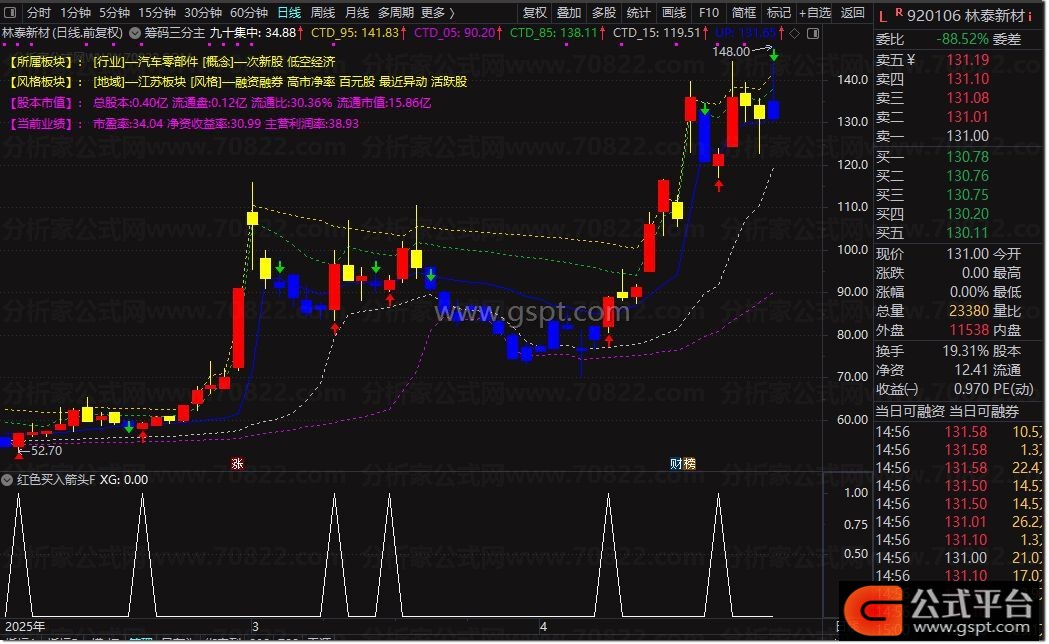Click the red i info icon after 林泰新材

(1030, 16)
